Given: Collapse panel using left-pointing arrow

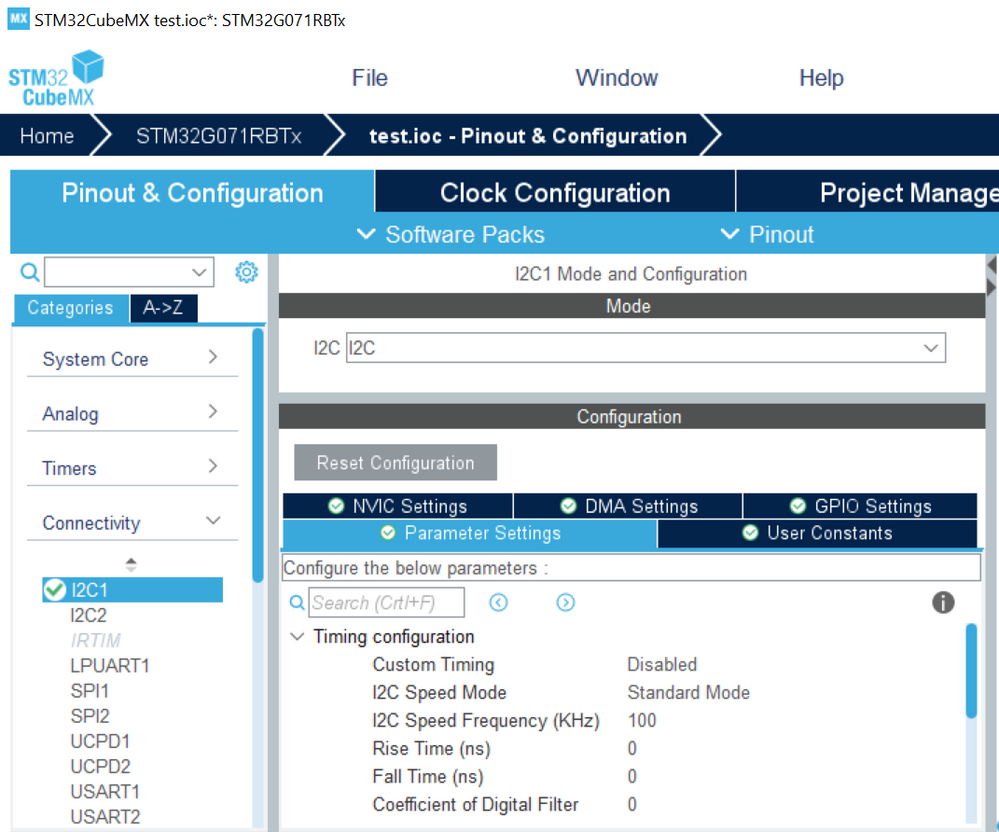Looking at the screenshot, I should tap(991, 265).
